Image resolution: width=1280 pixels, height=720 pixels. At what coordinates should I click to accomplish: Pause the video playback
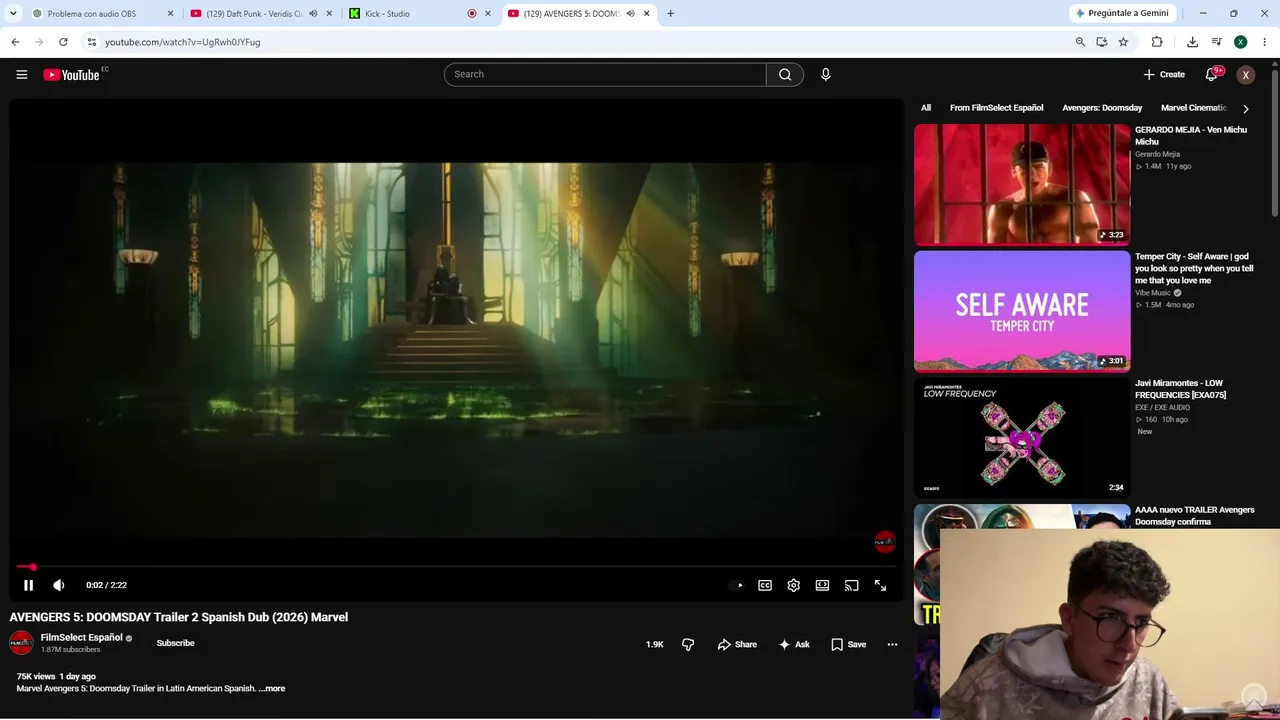28,585
